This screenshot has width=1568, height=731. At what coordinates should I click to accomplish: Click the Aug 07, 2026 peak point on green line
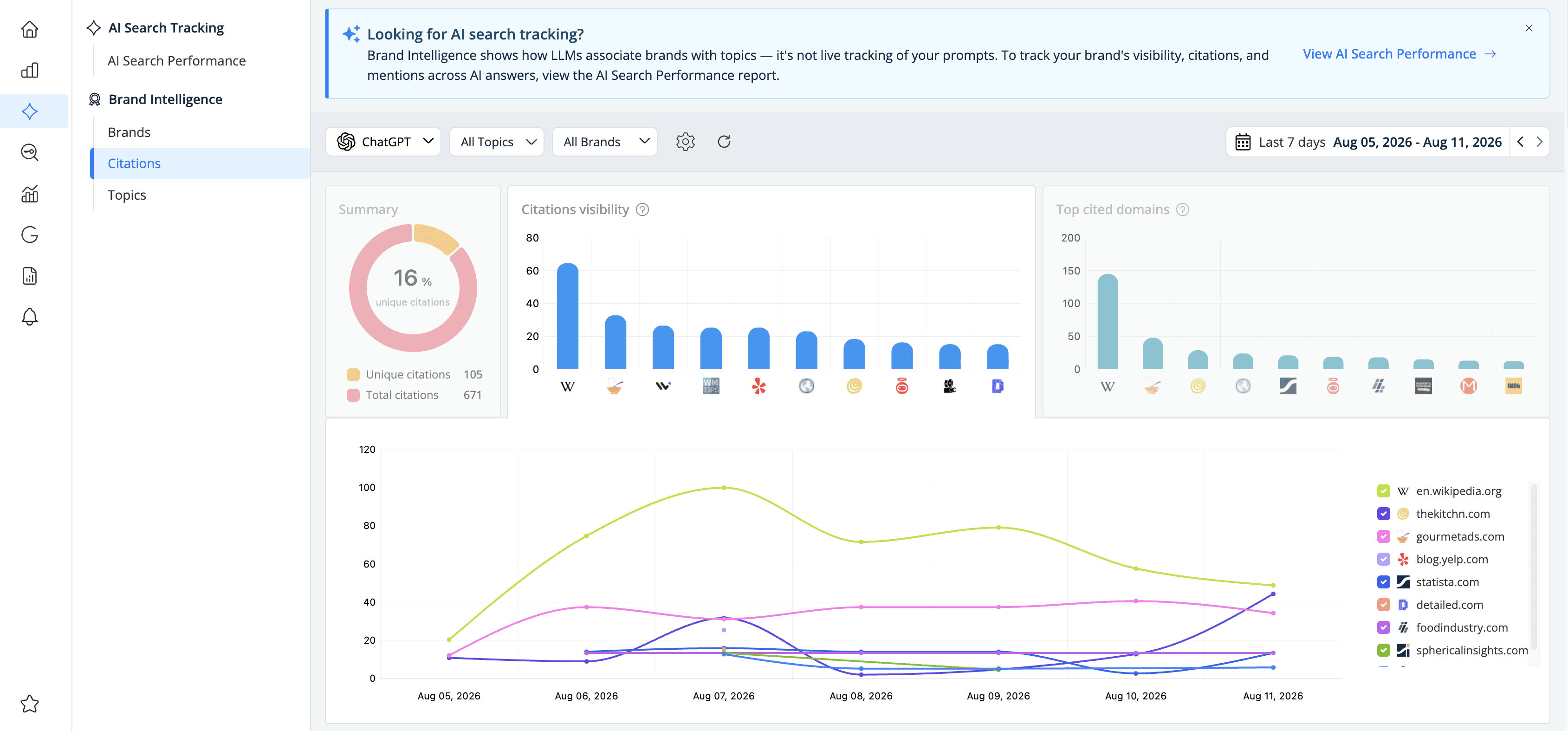[x=724, y=487]
